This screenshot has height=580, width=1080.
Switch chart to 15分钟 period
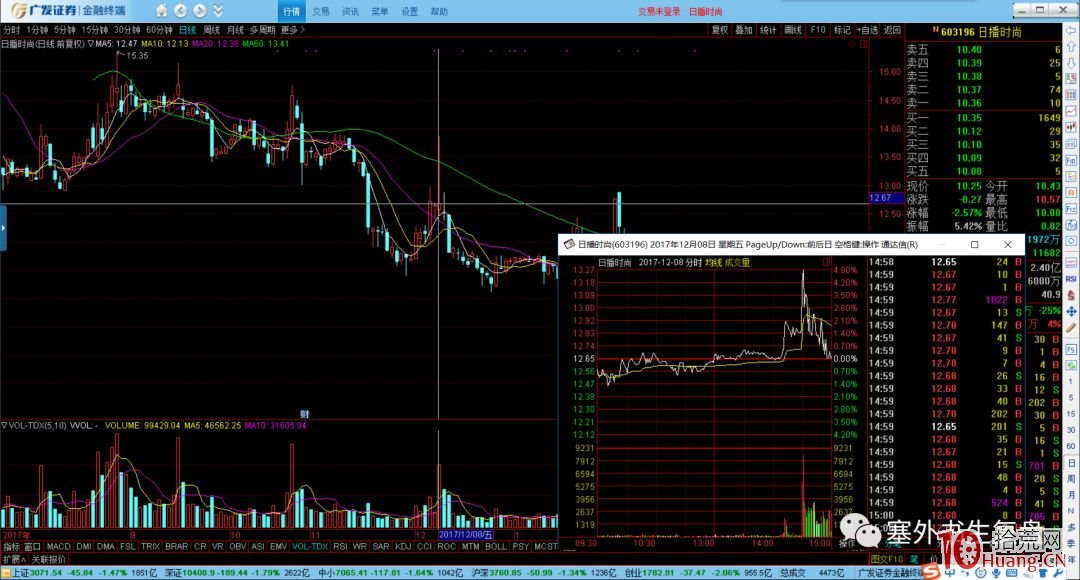(x=94, y=30)
